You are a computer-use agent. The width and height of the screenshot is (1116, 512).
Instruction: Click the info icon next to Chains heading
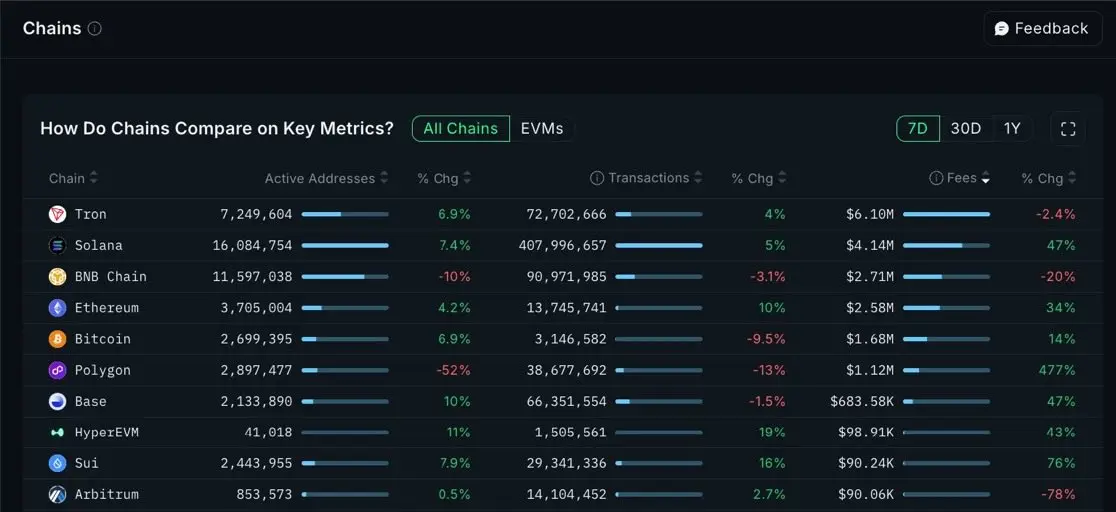pyautogui.click(x=95, y=28)
